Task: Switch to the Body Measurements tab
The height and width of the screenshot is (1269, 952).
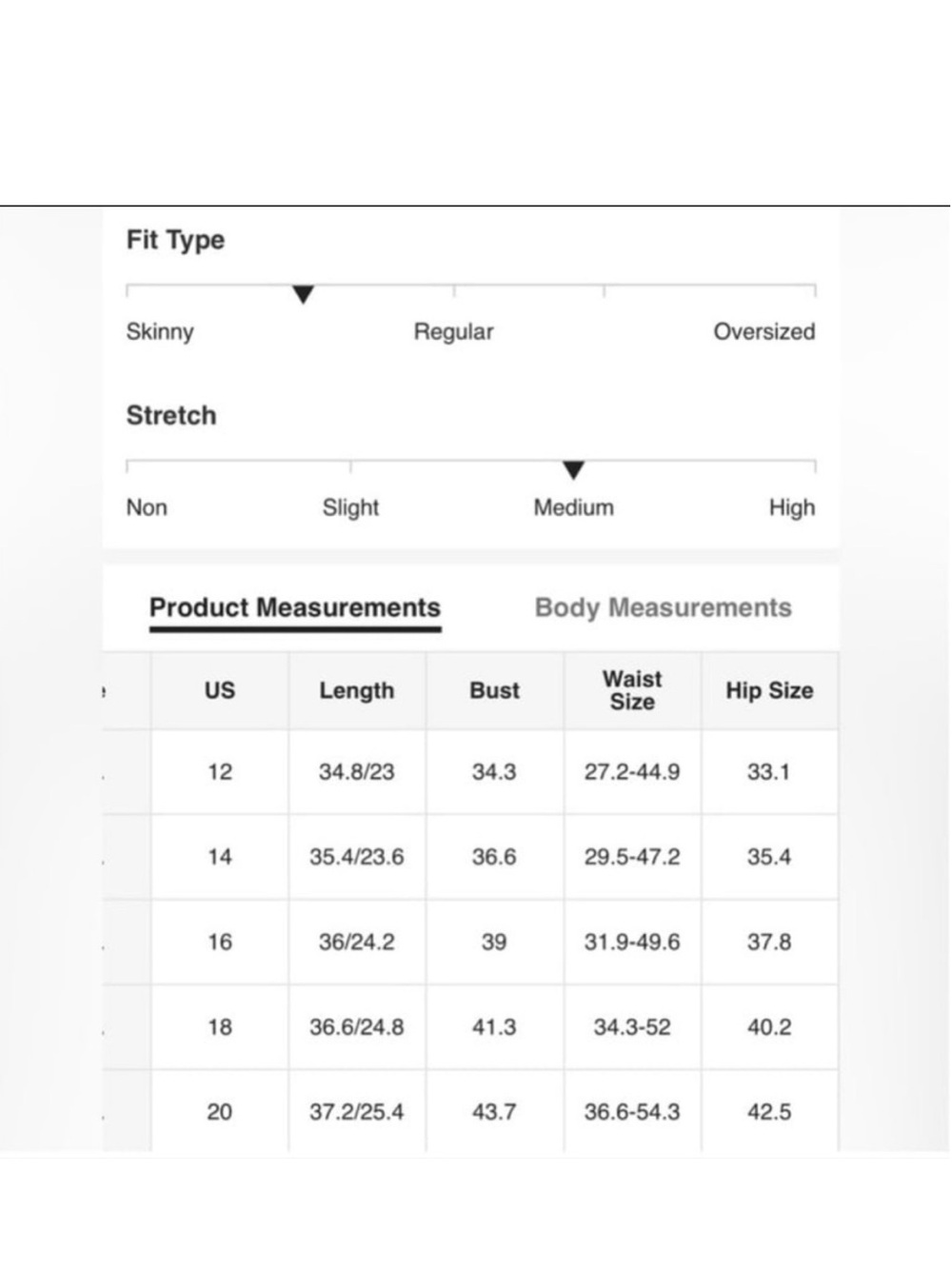Action: coord(663,607)
